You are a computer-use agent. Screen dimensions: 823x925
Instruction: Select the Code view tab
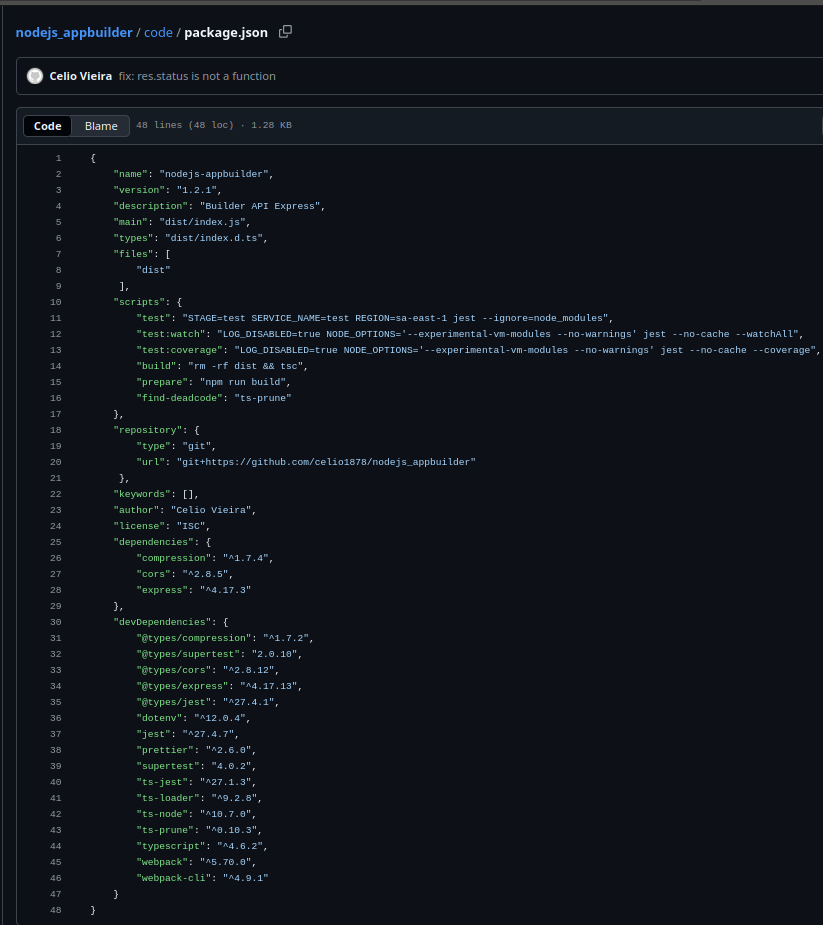tap(48, 126)
